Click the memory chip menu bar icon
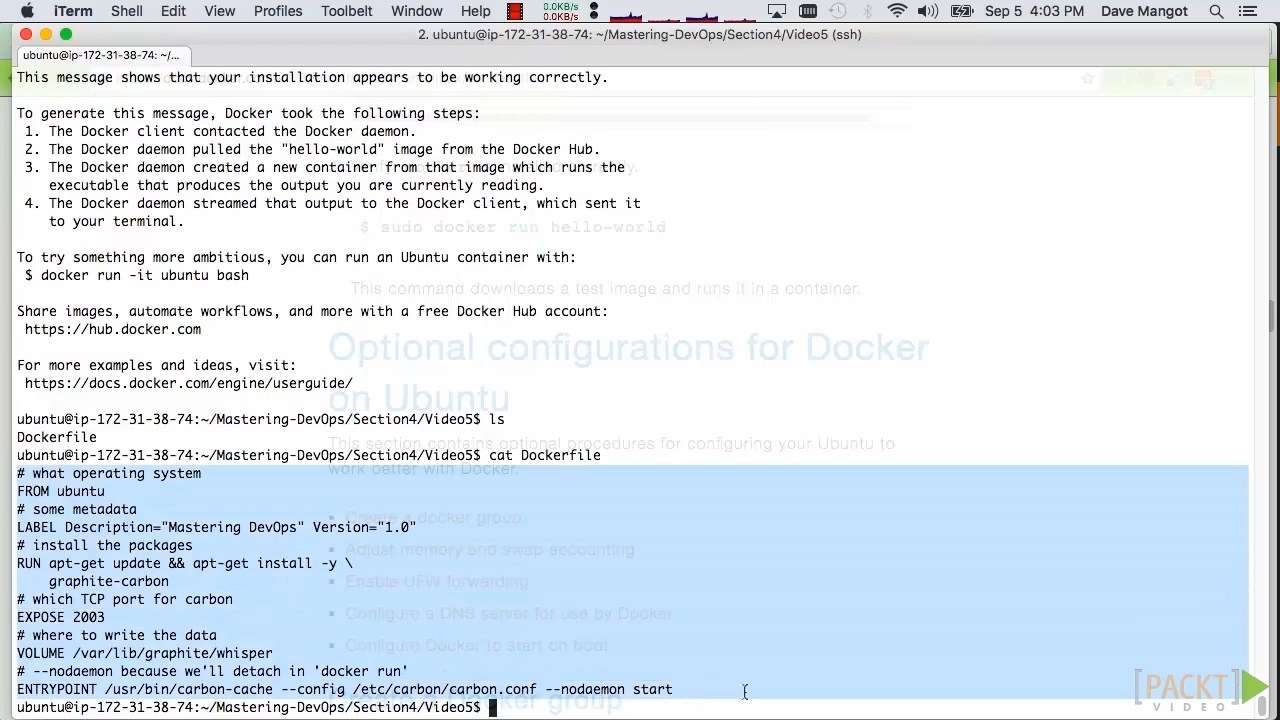 (x=808, y=11)
